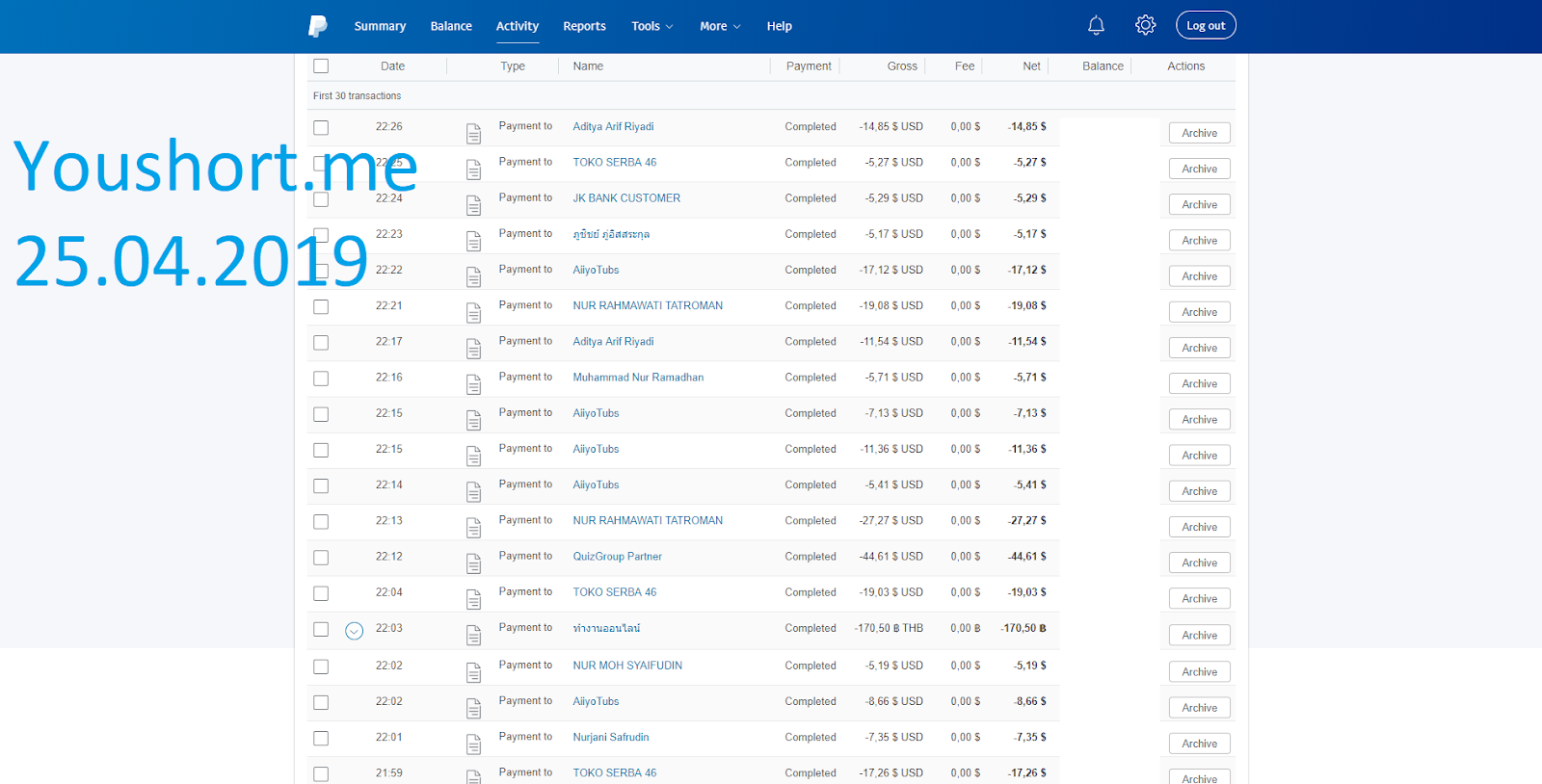Click the PayPal logo in the header
Viewport: 1542px width, 784px height.
click(318, 26)
